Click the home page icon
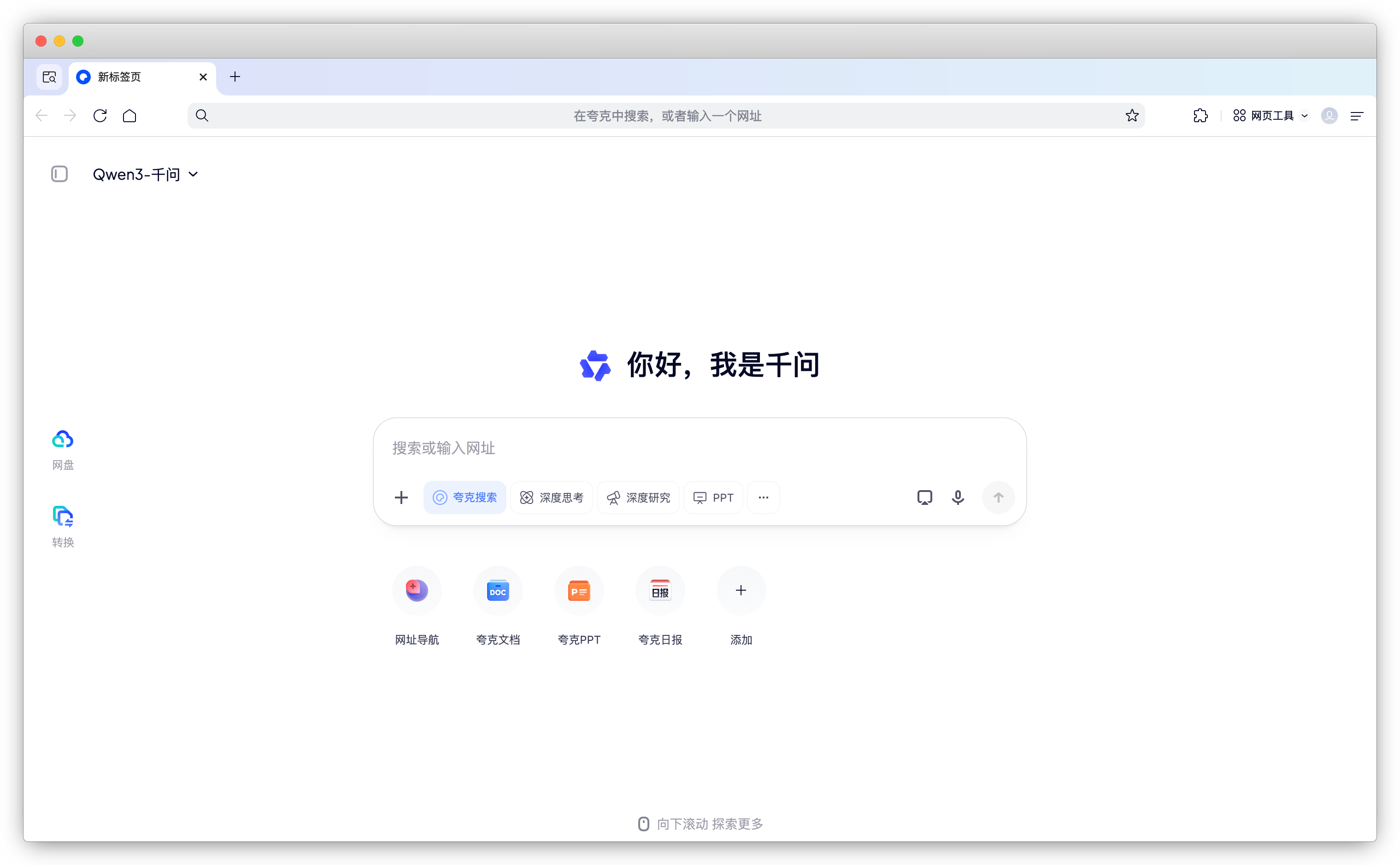The height and width of the screenshot is (865, 1400). coord(130,116)
